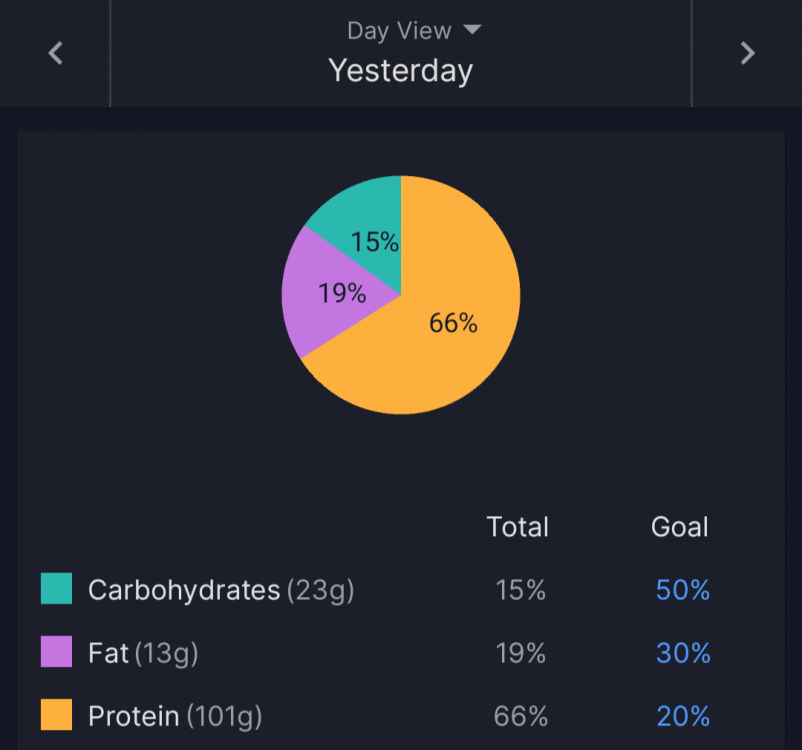
Task: Click the 66% protein total value
Action: (521, 716)
